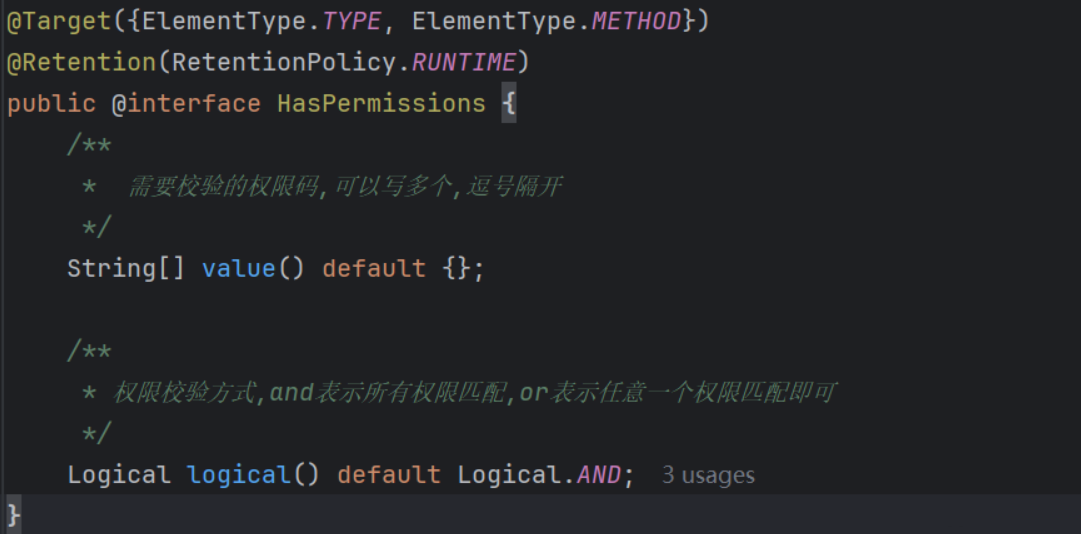Click the HasPermissions interface name

(x=381, y=103)
